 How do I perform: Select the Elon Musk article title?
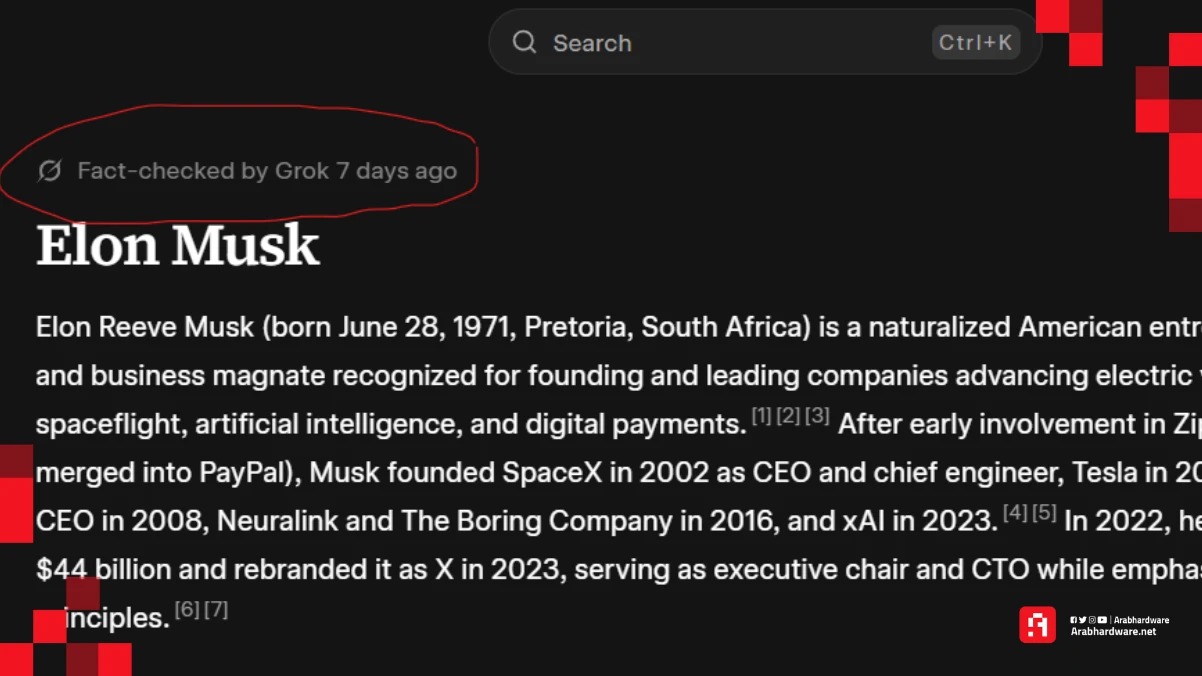pos(177,243)
